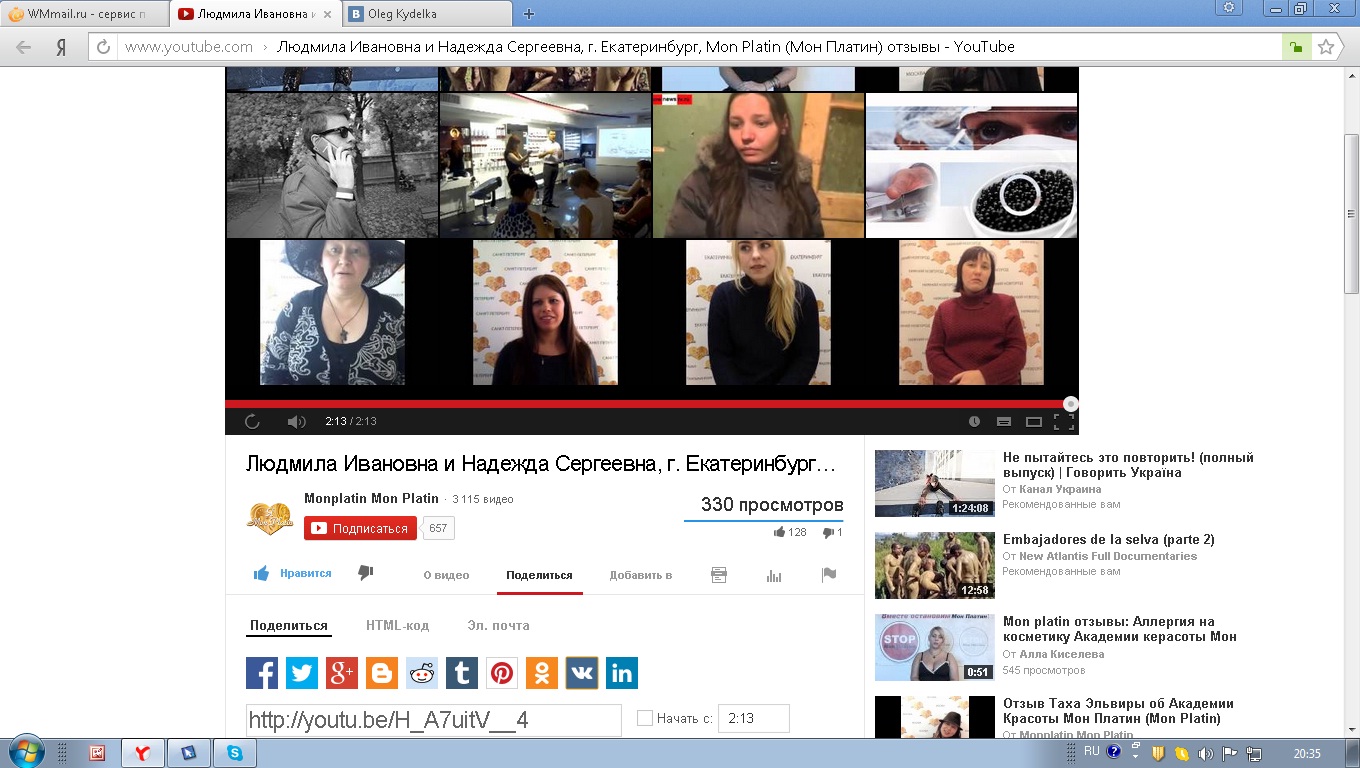Click the red 'Подписаться' subscribe button
Screen dimensions: 1360x768
360,528
